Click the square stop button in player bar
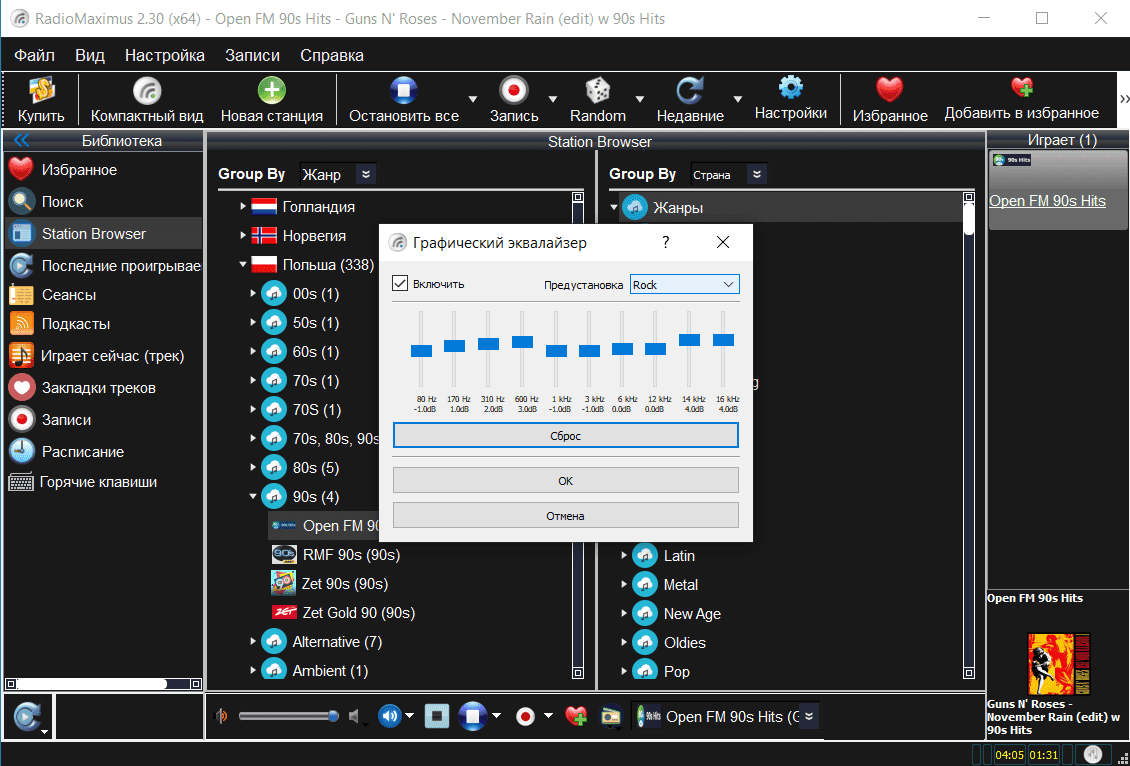This screenshot has width=1130, height=766. tap(437, 716)
